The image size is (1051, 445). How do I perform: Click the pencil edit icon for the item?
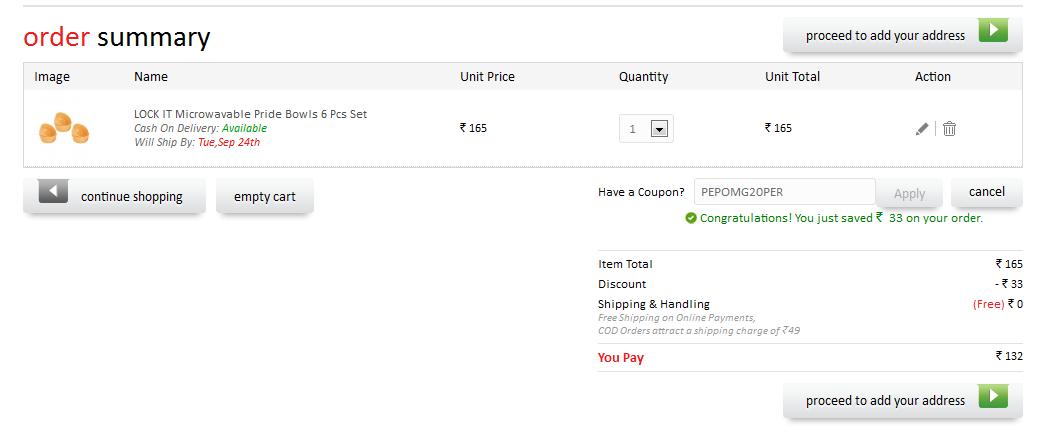pos(922,129)
